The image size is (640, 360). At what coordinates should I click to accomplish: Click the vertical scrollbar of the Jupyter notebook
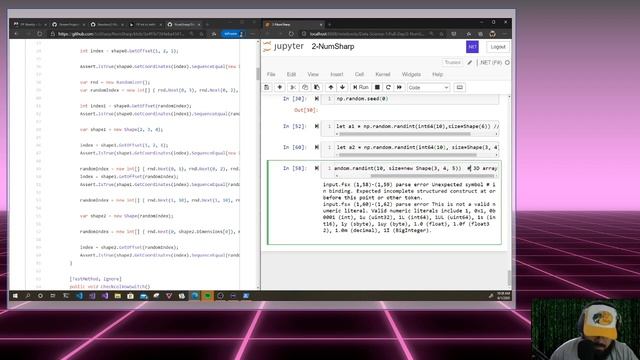[x=509, y=278]
